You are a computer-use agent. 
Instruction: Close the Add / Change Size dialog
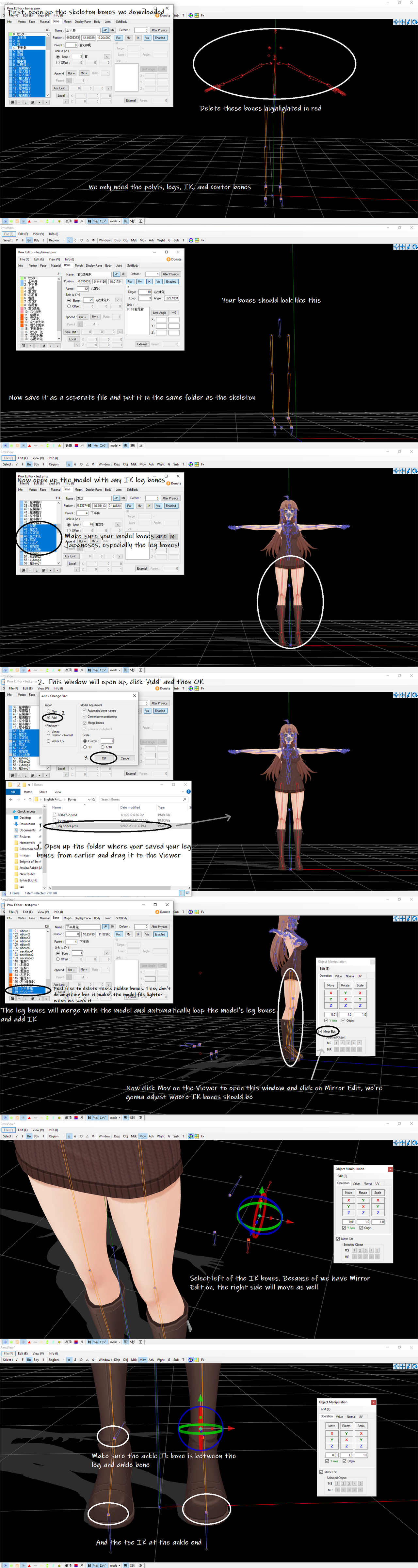135,695
